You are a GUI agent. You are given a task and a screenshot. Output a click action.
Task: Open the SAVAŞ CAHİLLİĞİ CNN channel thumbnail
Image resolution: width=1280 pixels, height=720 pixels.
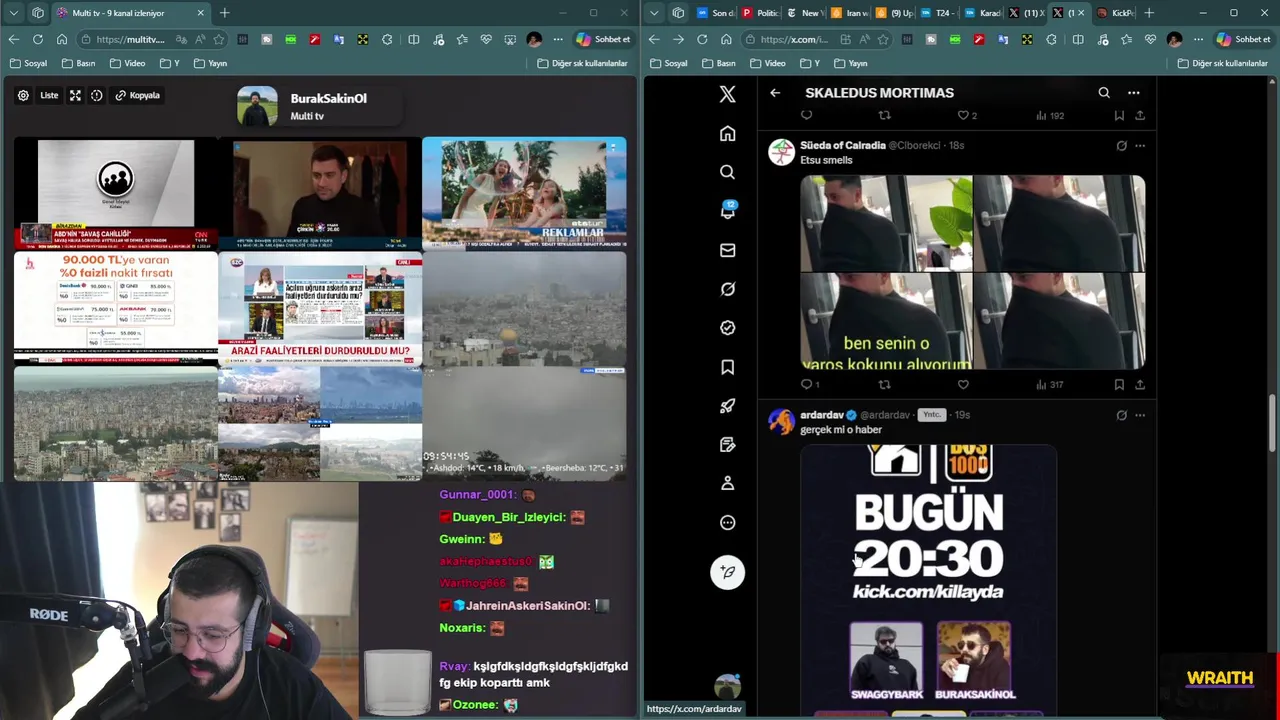pos(116,193)
